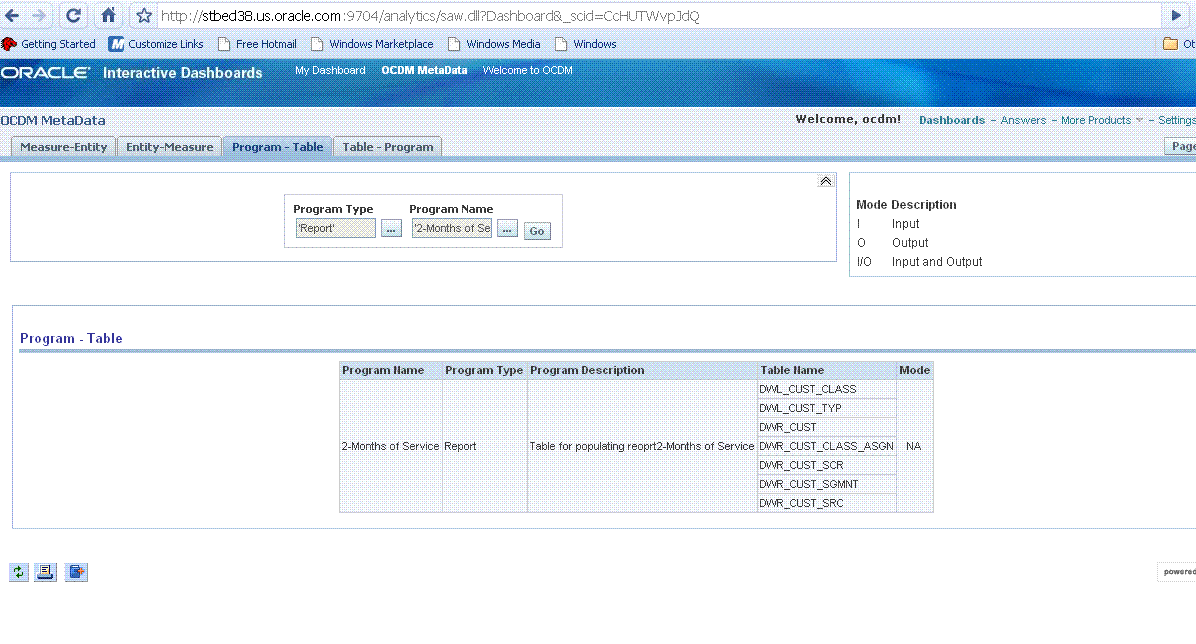Open other bookmarks folder icon
The height and width of the screenshot is (644, 1196).
click(1170, 44)
